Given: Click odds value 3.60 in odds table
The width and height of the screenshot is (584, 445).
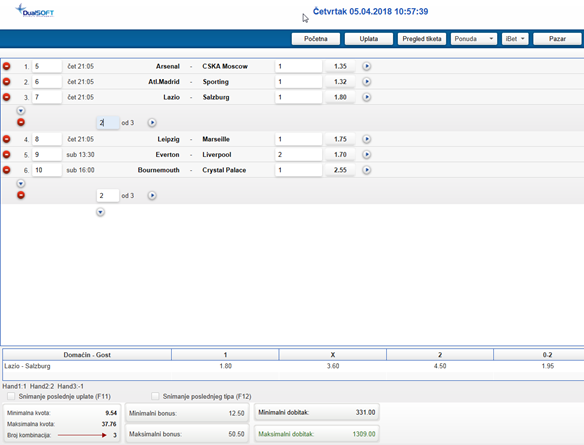Looking at the screenshot, I should [x=333, y=366].
